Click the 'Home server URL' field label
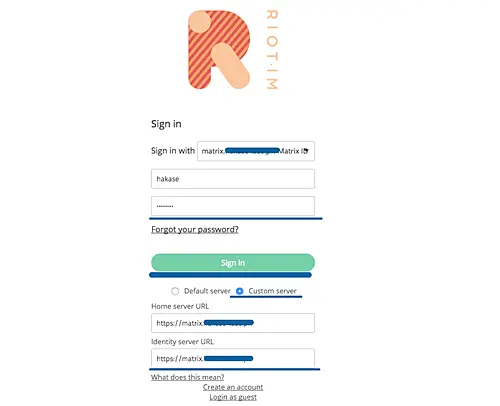Image resolution: width=500 pixels, height=406 pixels. click(180, 306)
